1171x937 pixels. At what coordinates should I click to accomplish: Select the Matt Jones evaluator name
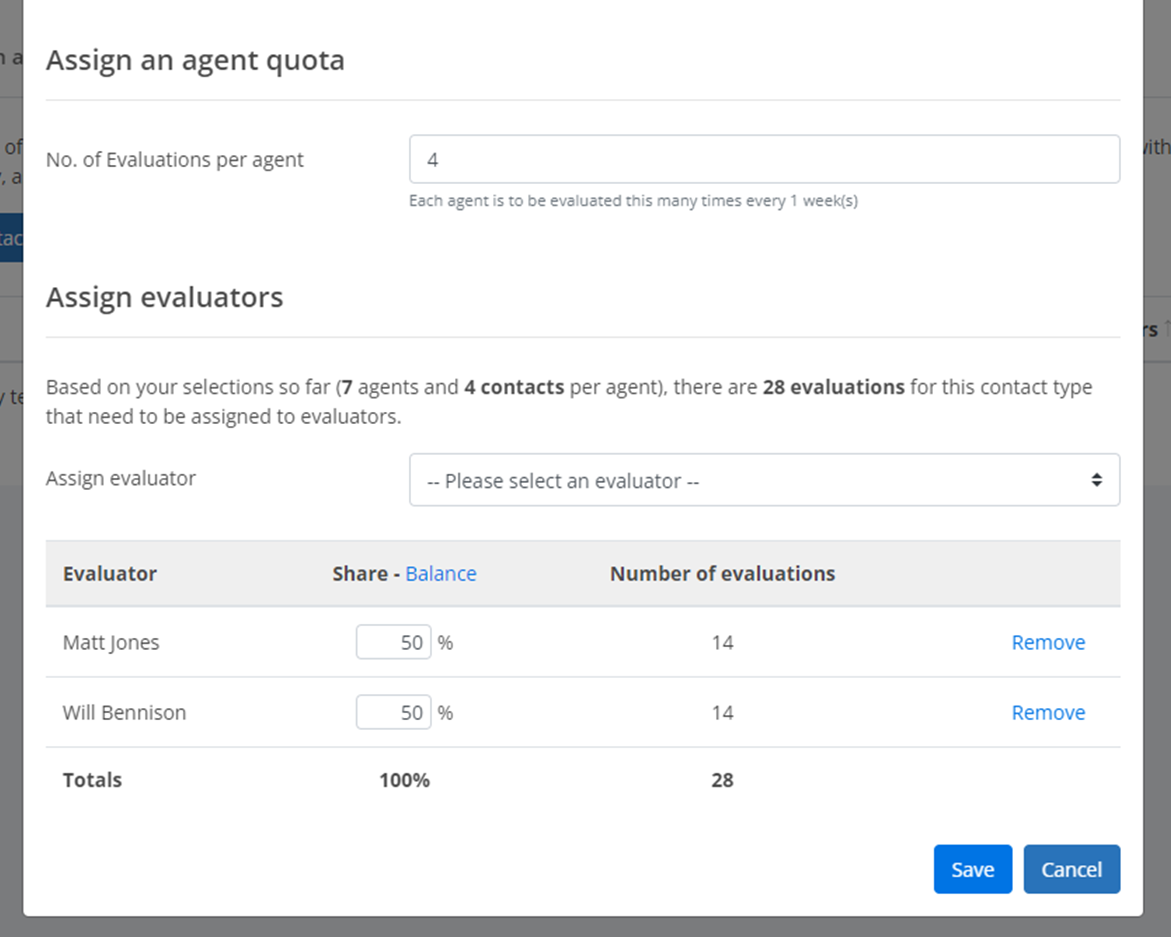point(111,643)
